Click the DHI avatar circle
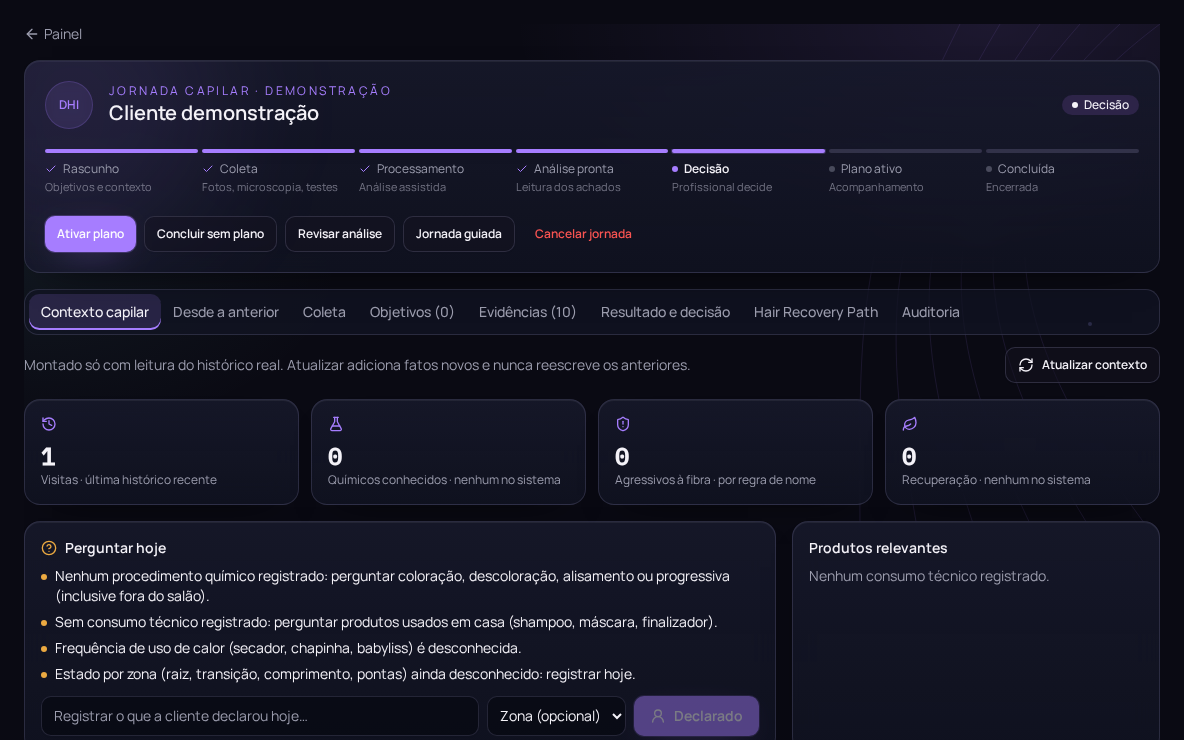 (x=69, y=105)
